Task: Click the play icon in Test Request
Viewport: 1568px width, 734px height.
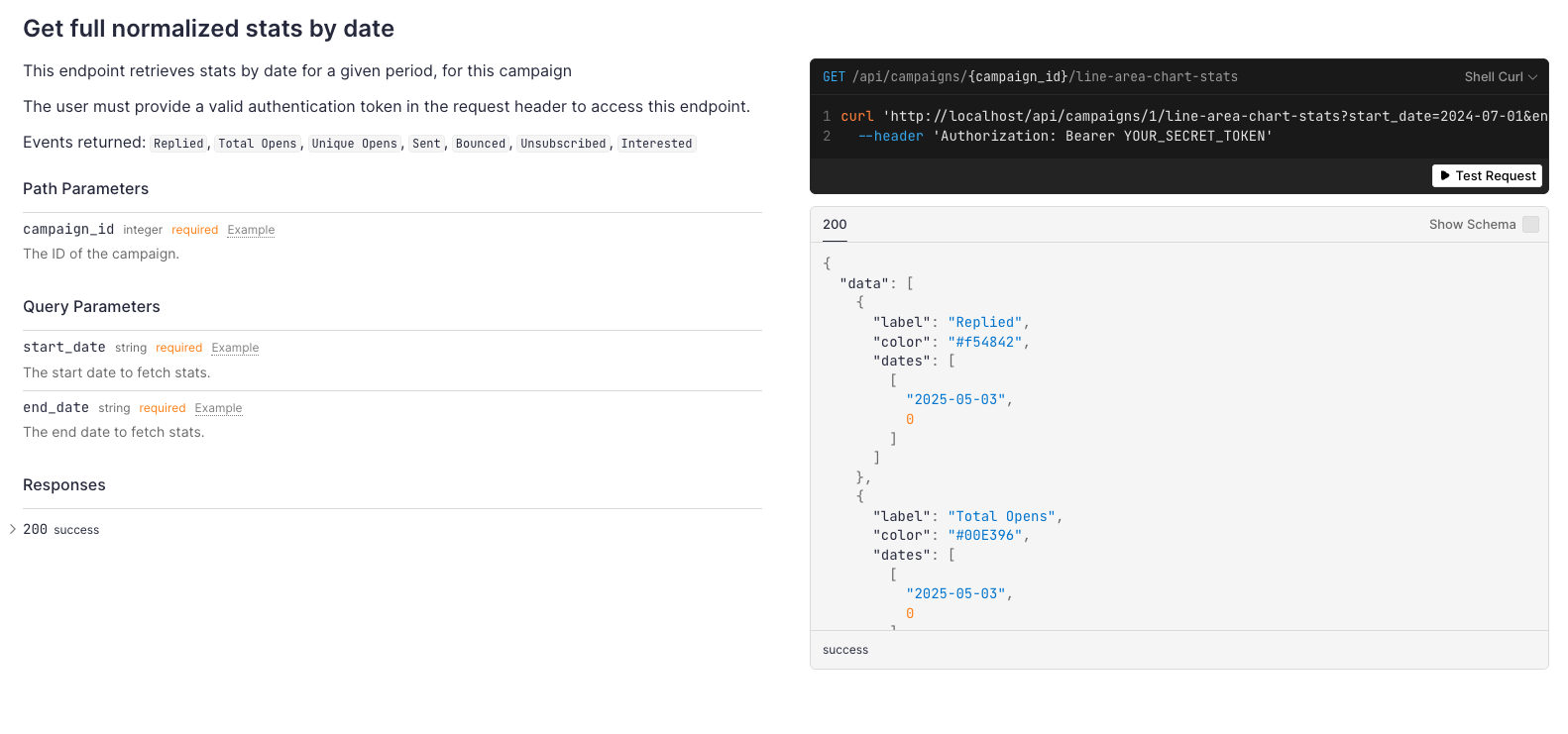Action: 1445,175
